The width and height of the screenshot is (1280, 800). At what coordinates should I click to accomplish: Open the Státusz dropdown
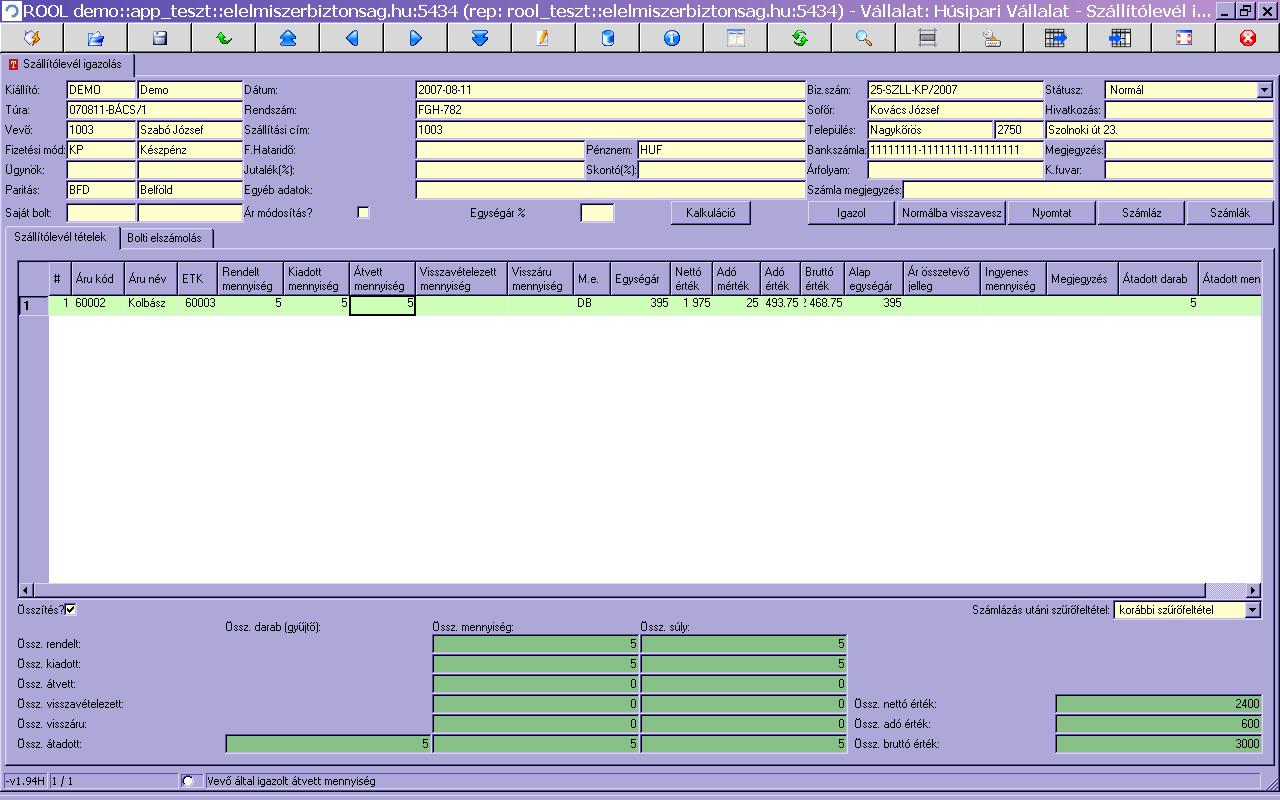coord(1264,90)
